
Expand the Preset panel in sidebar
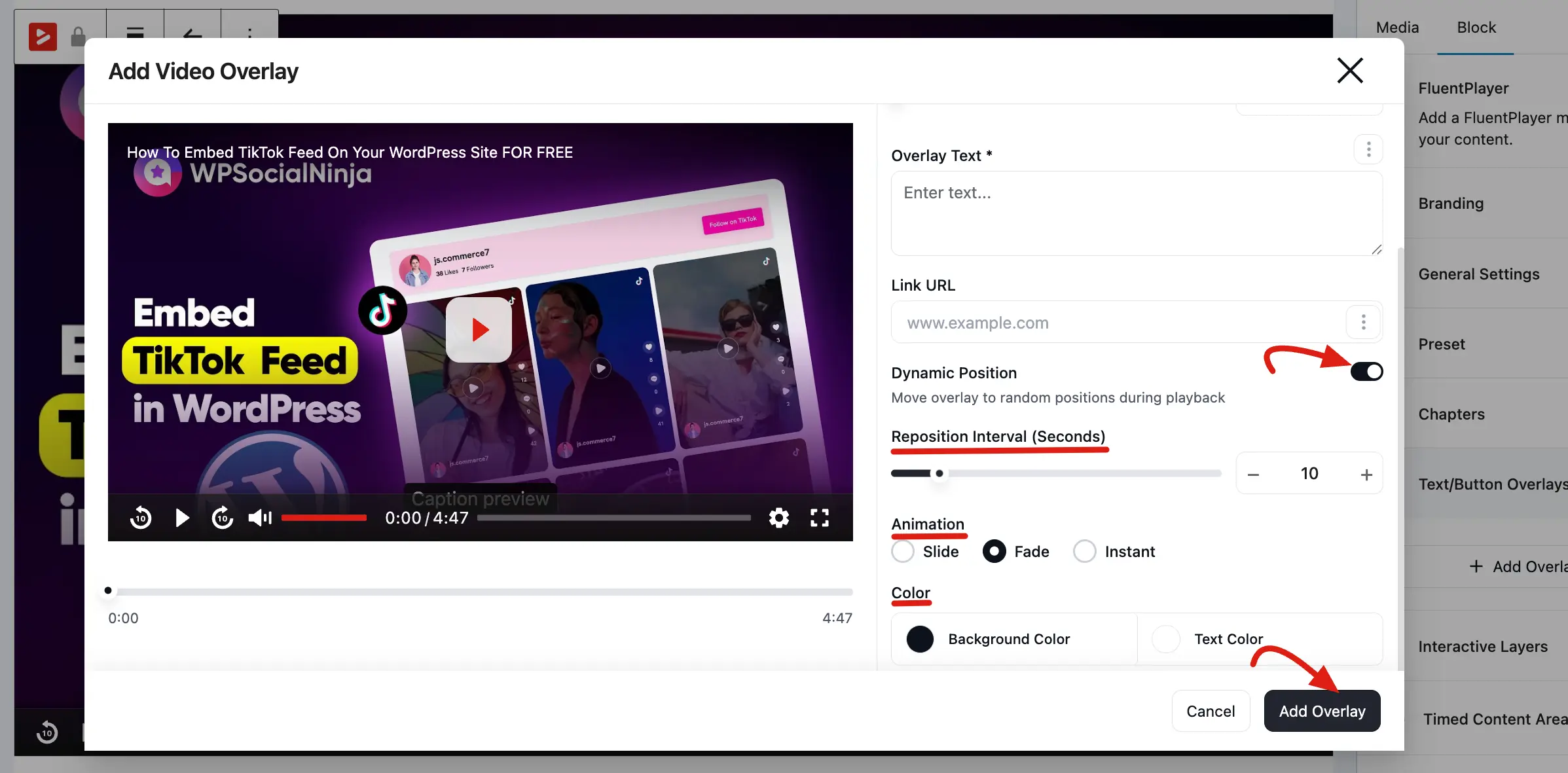(1487, 344)
